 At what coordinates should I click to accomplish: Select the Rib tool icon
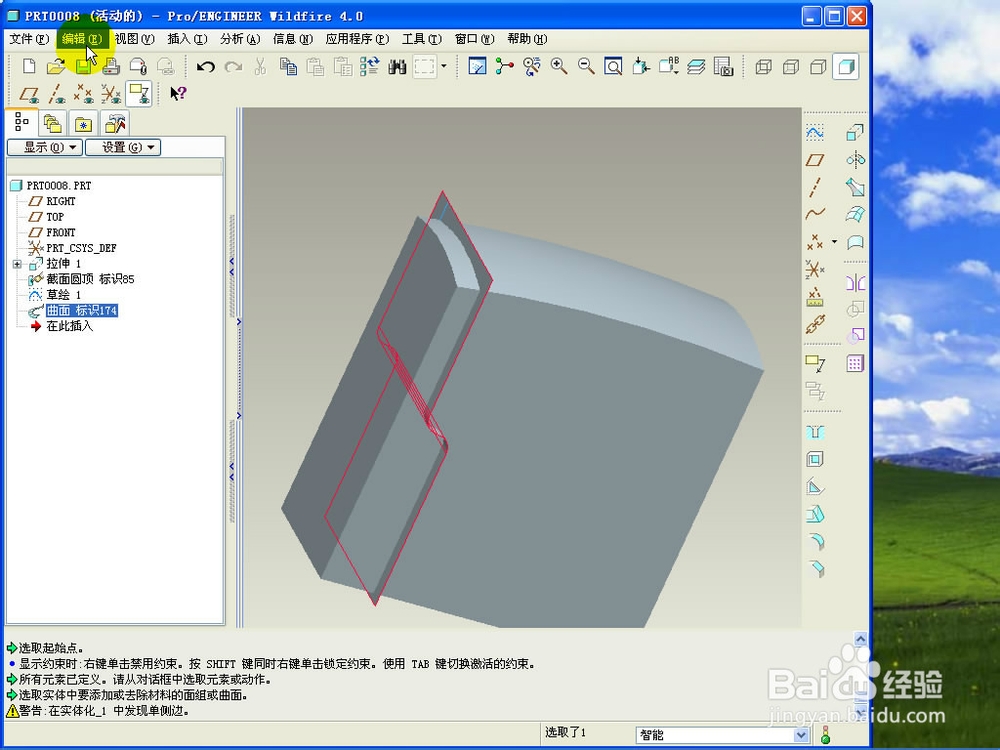(815, 487)
